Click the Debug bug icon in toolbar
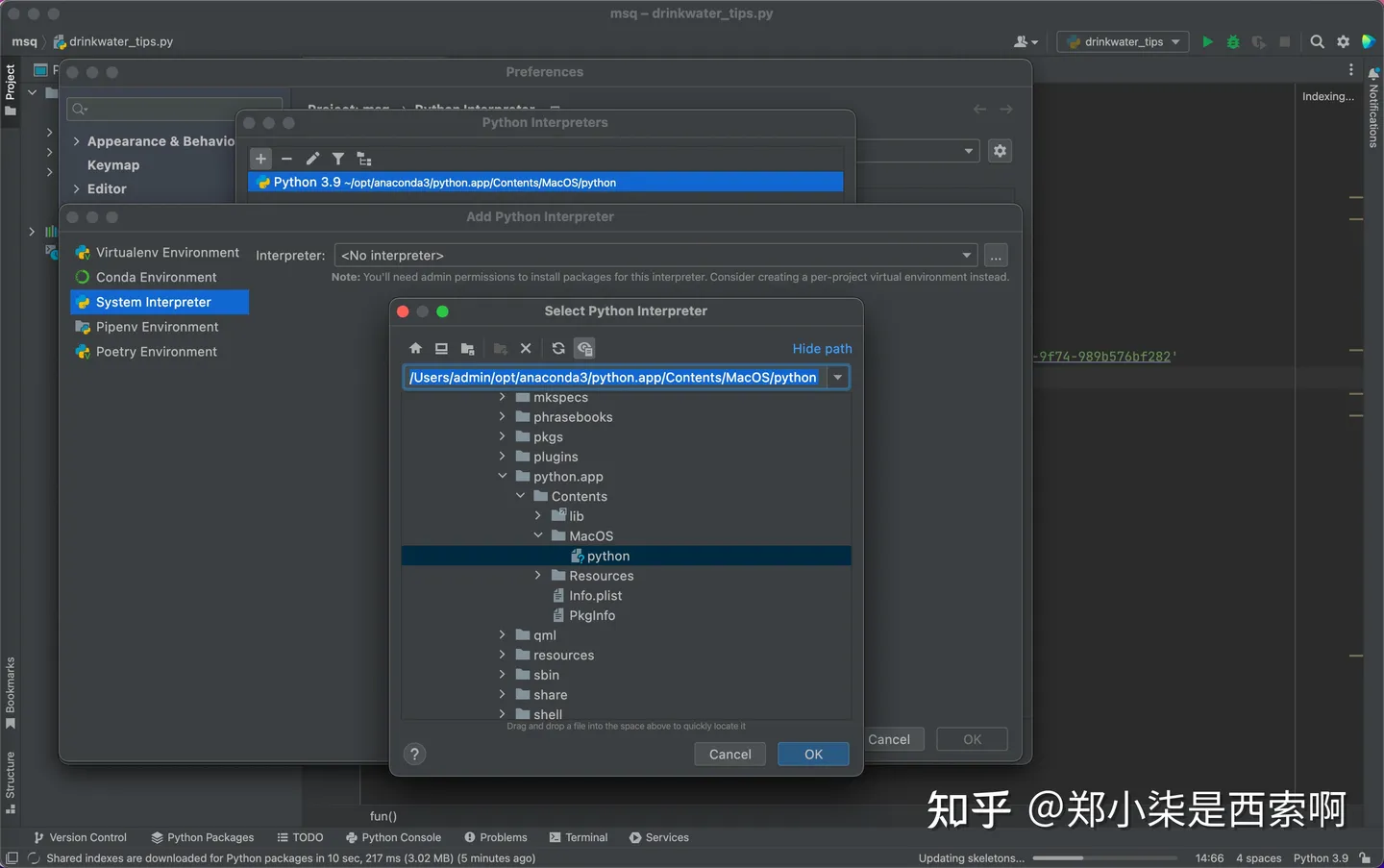Image resolution: width=1384 pixels, height=868 pixels. click(x=1233, y=42)
